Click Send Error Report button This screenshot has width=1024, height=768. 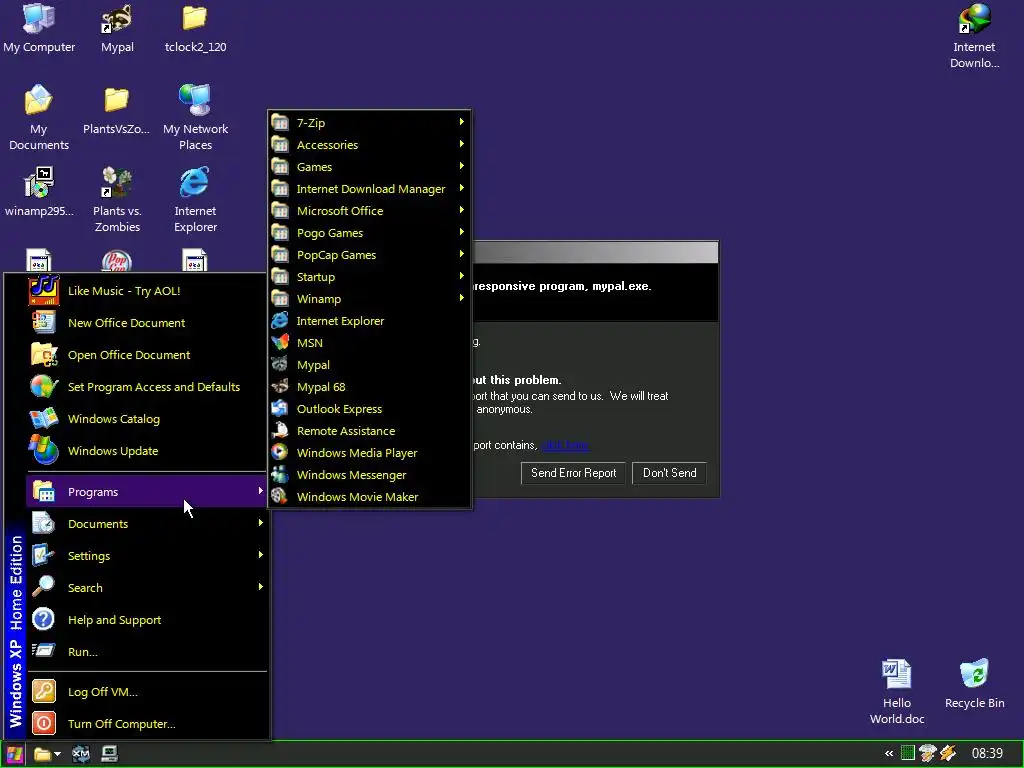573,473
